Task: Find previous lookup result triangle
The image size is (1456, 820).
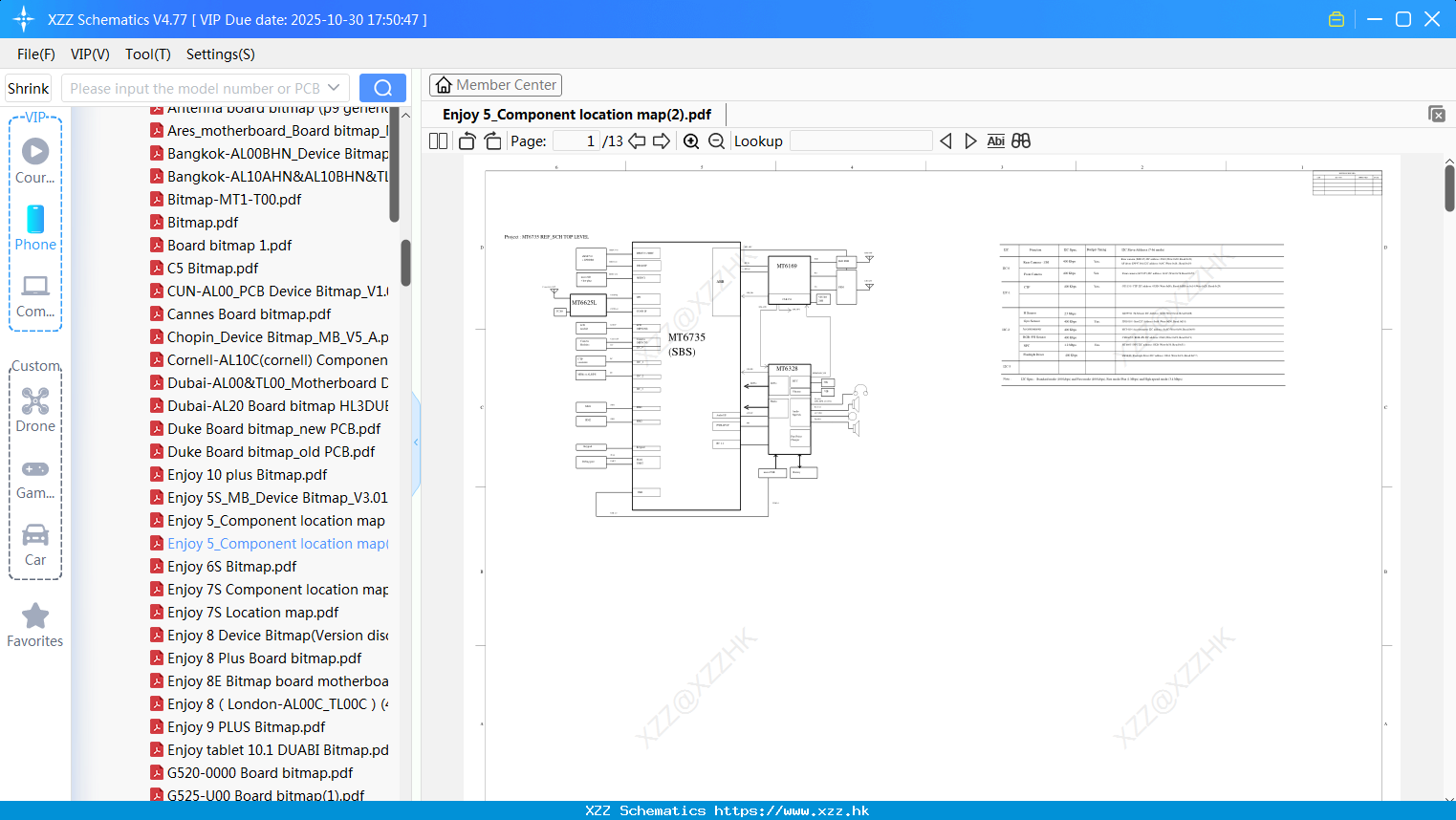Action: coord(945,140)
